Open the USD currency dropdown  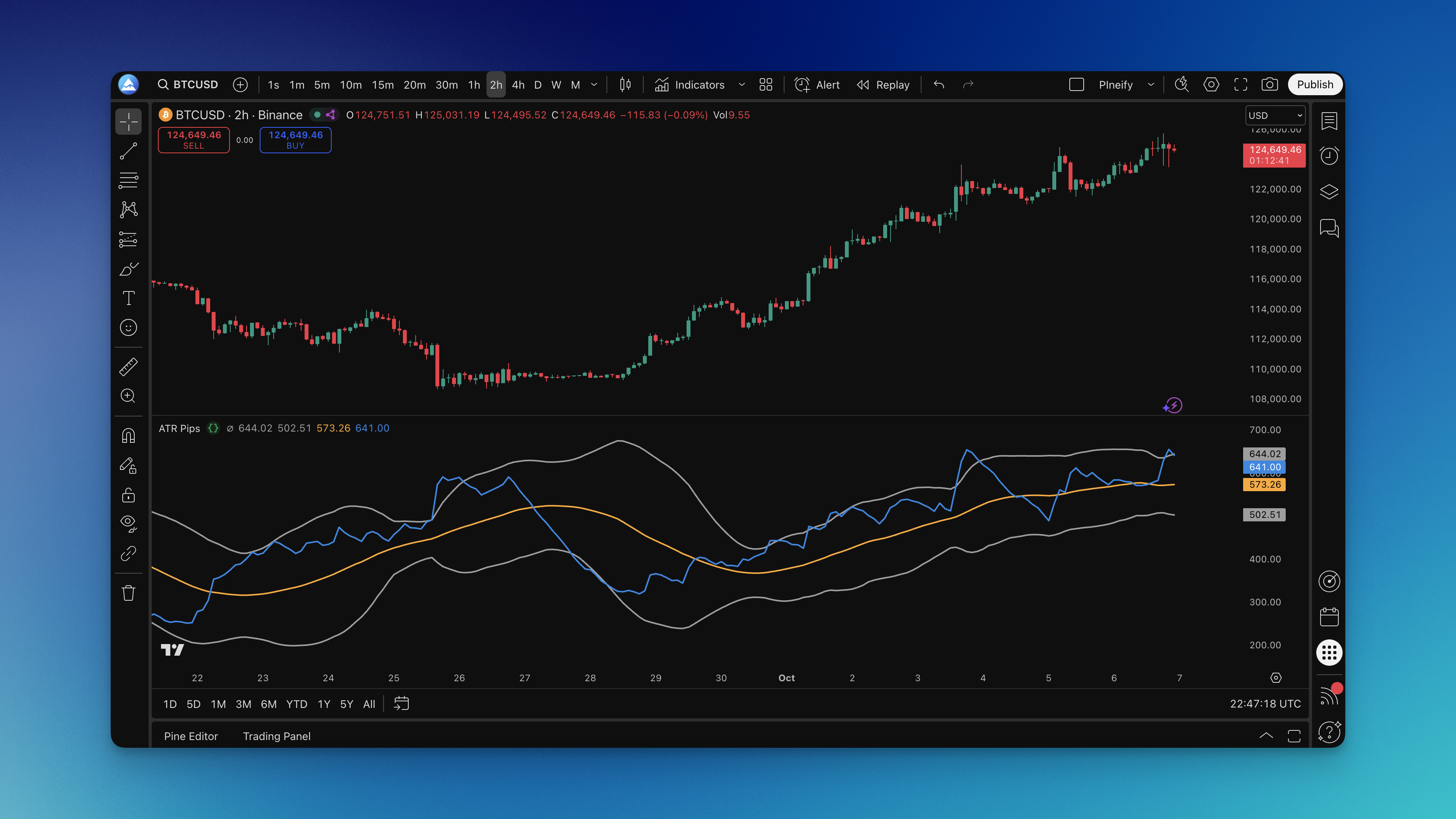click(1274, 115)
